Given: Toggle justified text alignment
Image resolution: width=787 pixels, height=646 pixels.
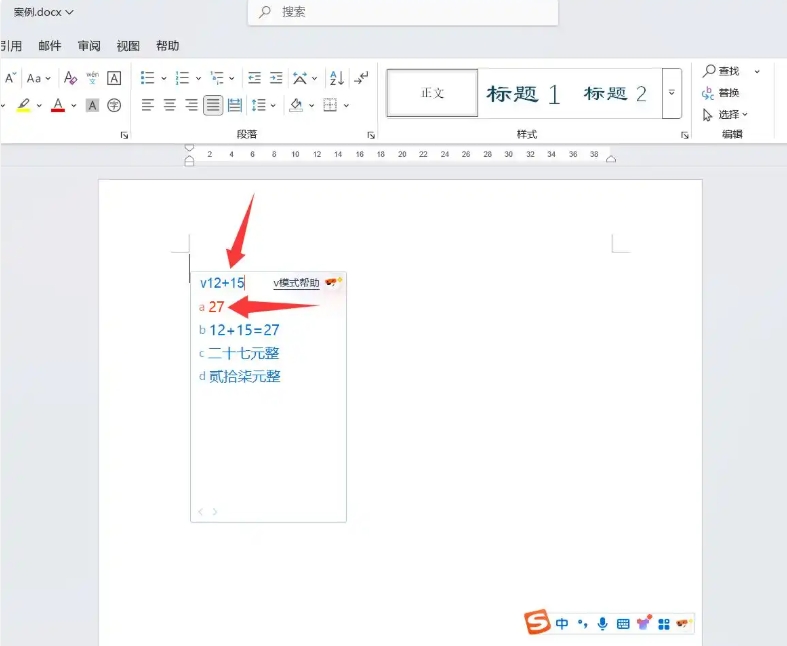Looking at the screenshot, I should point(213,105).
